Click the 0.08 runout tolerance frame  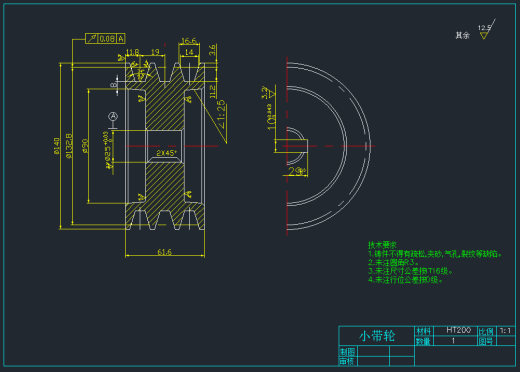(105, 39)
